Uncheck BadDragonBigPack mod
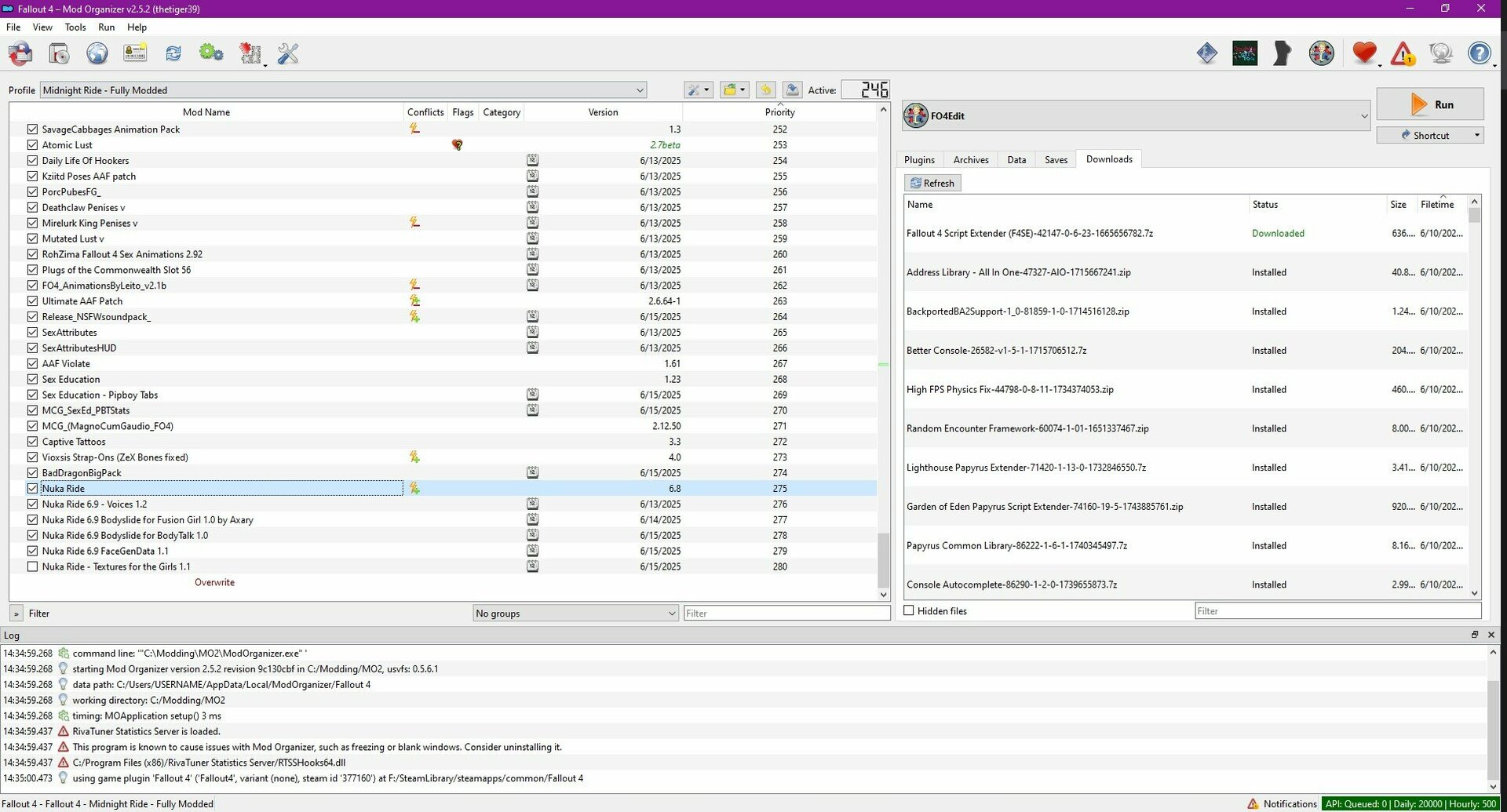 point(32,473)
